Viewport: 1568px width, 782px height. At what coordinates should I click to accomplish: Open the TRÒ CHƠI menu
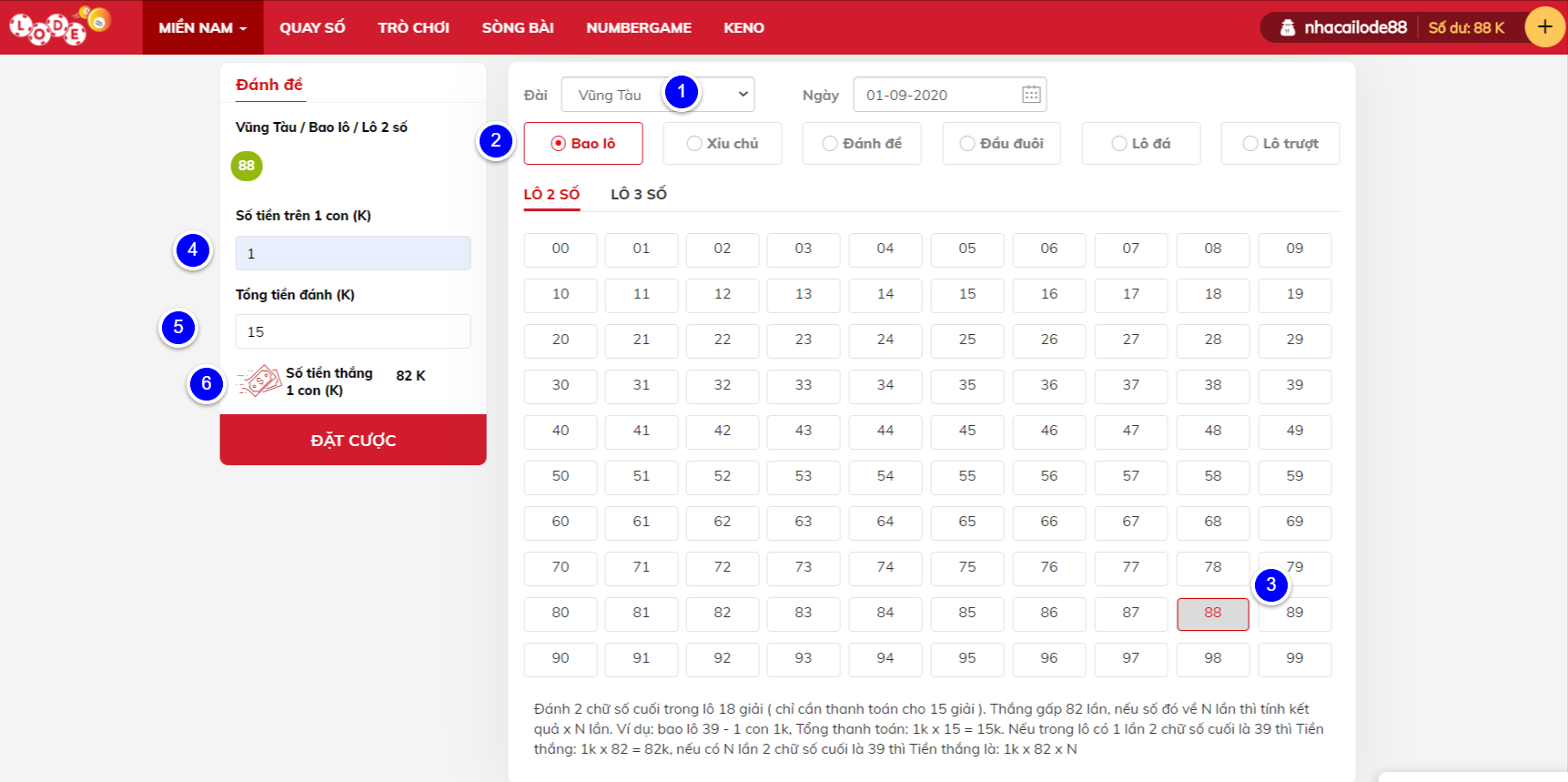[x=414, y=27]
